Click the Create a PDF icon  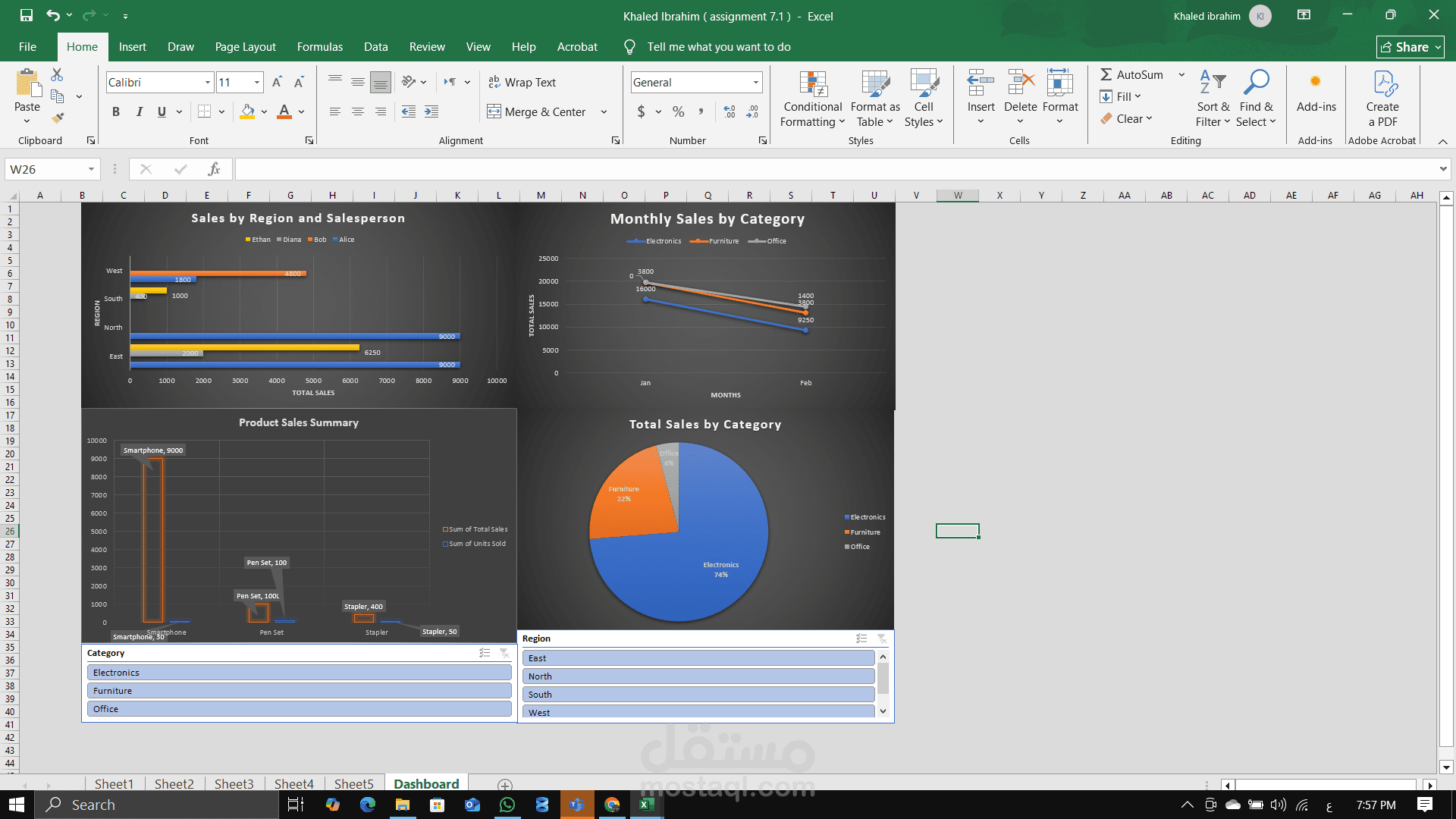point(1385,83)
